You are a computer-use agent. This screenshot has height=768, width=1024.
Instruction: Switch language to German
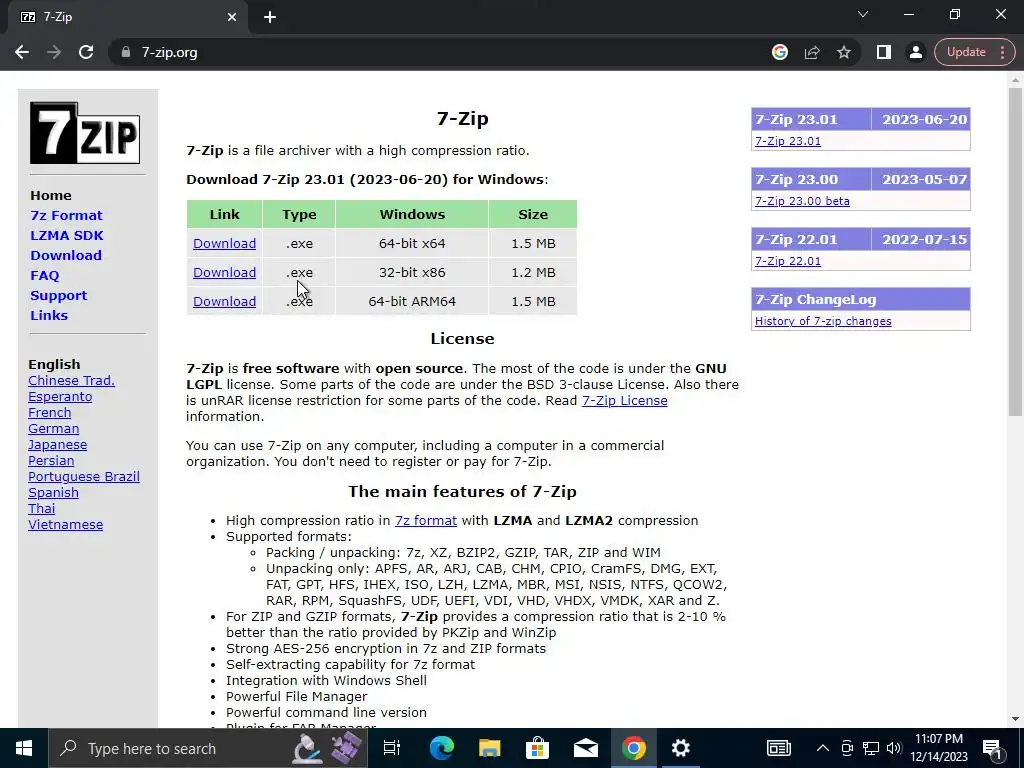point(54,428)
